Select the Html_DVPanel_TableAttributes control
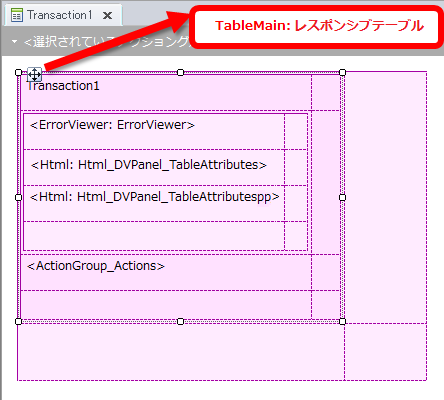 [149, 165]
